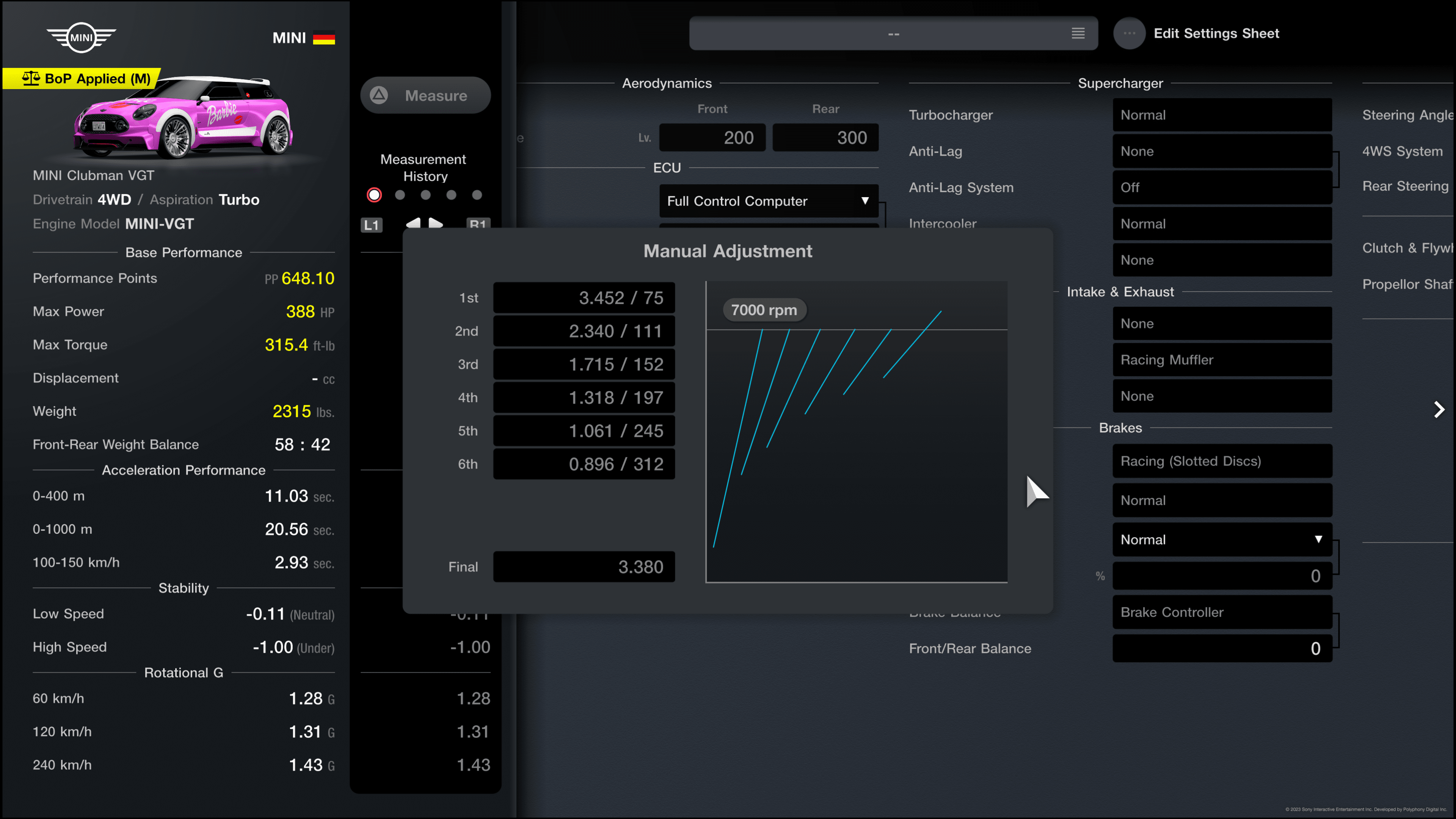Open the settings sheet list icon
The height and width of the screenshot is (819, 1456).
click(x=1078, y=33)
